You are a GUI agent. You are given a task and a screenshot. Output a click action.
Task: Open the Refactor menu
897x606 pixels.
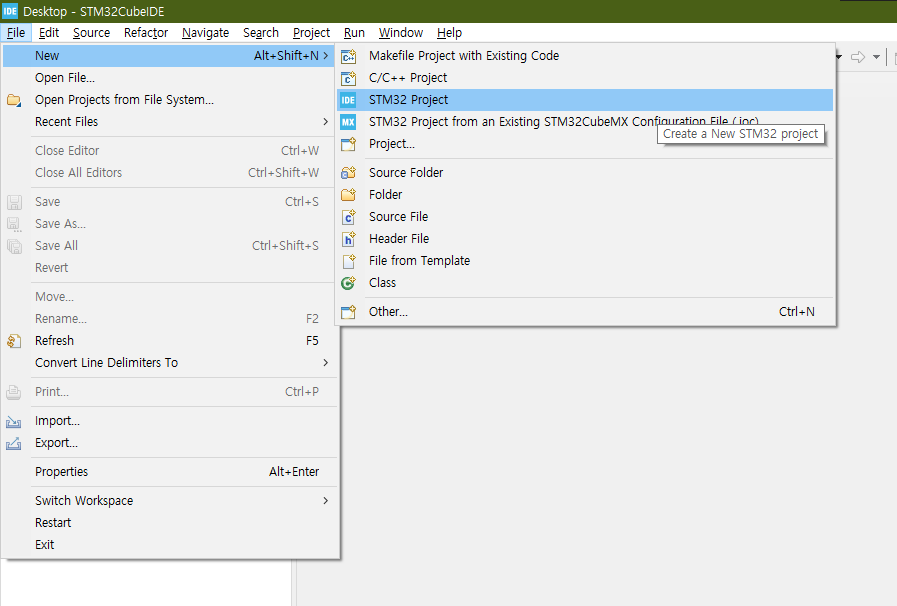click(x=146, y=33)
